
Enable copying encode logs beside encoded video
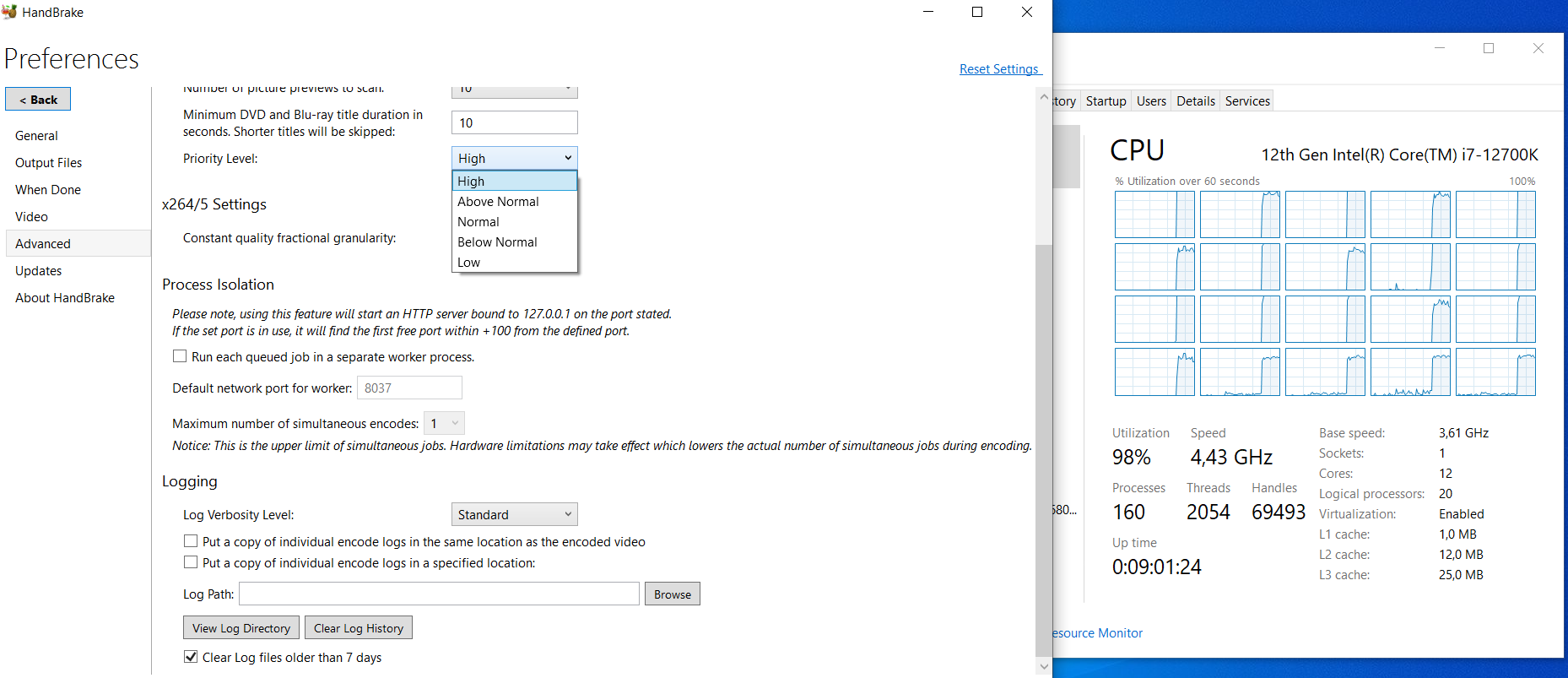pos(191,541)
